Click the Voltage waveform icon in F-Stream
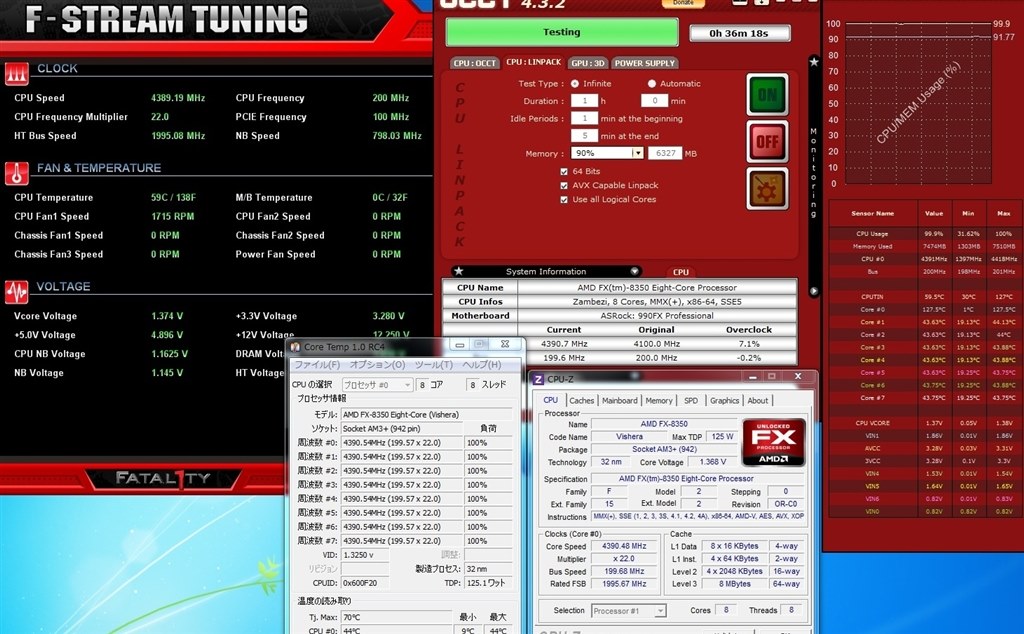This screenshot has width=1024, height=634. tap(16, 292)
